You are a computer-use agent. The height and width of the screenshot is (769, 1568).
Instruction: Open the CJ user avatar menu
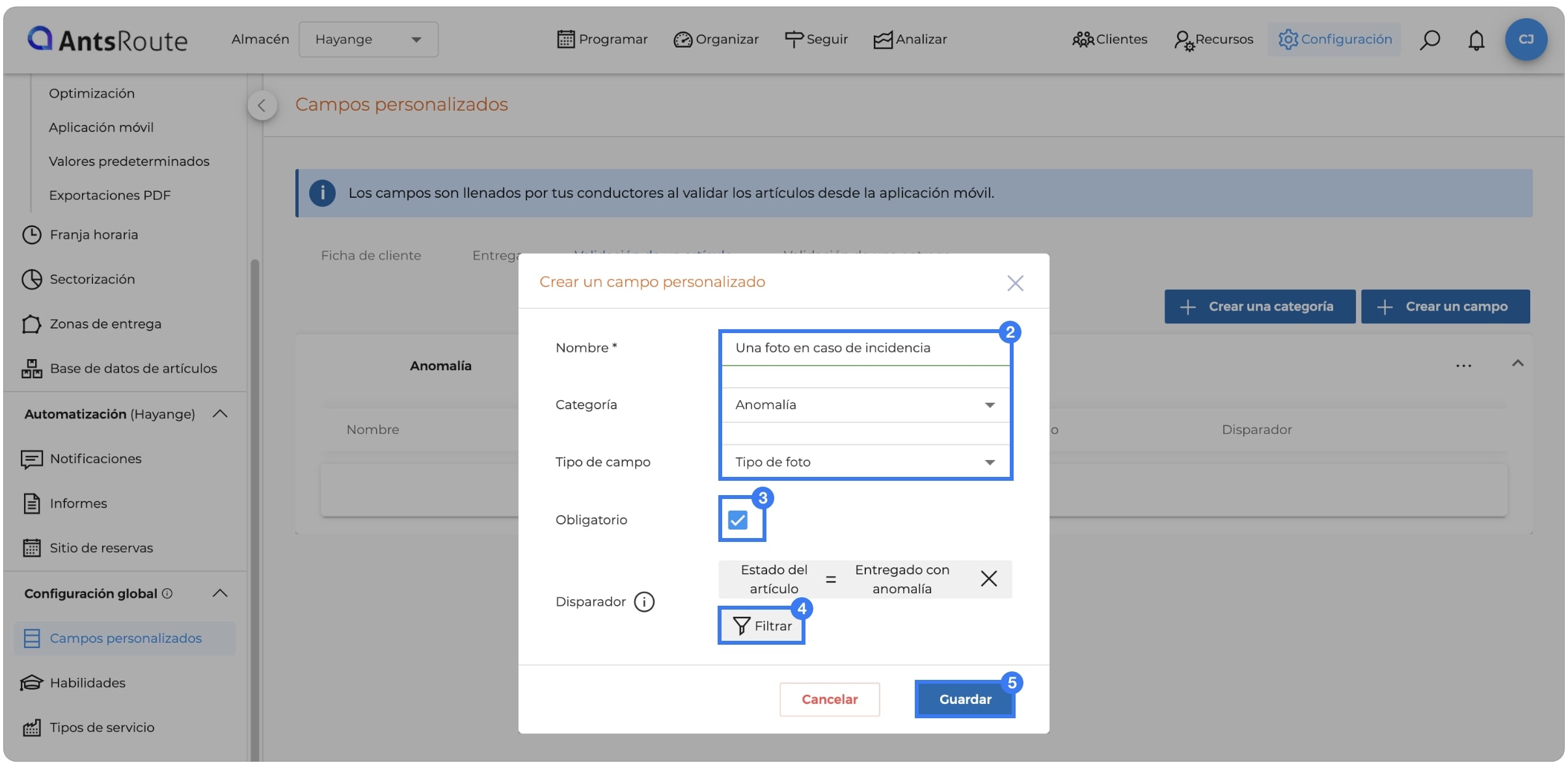click(1526, 40)
